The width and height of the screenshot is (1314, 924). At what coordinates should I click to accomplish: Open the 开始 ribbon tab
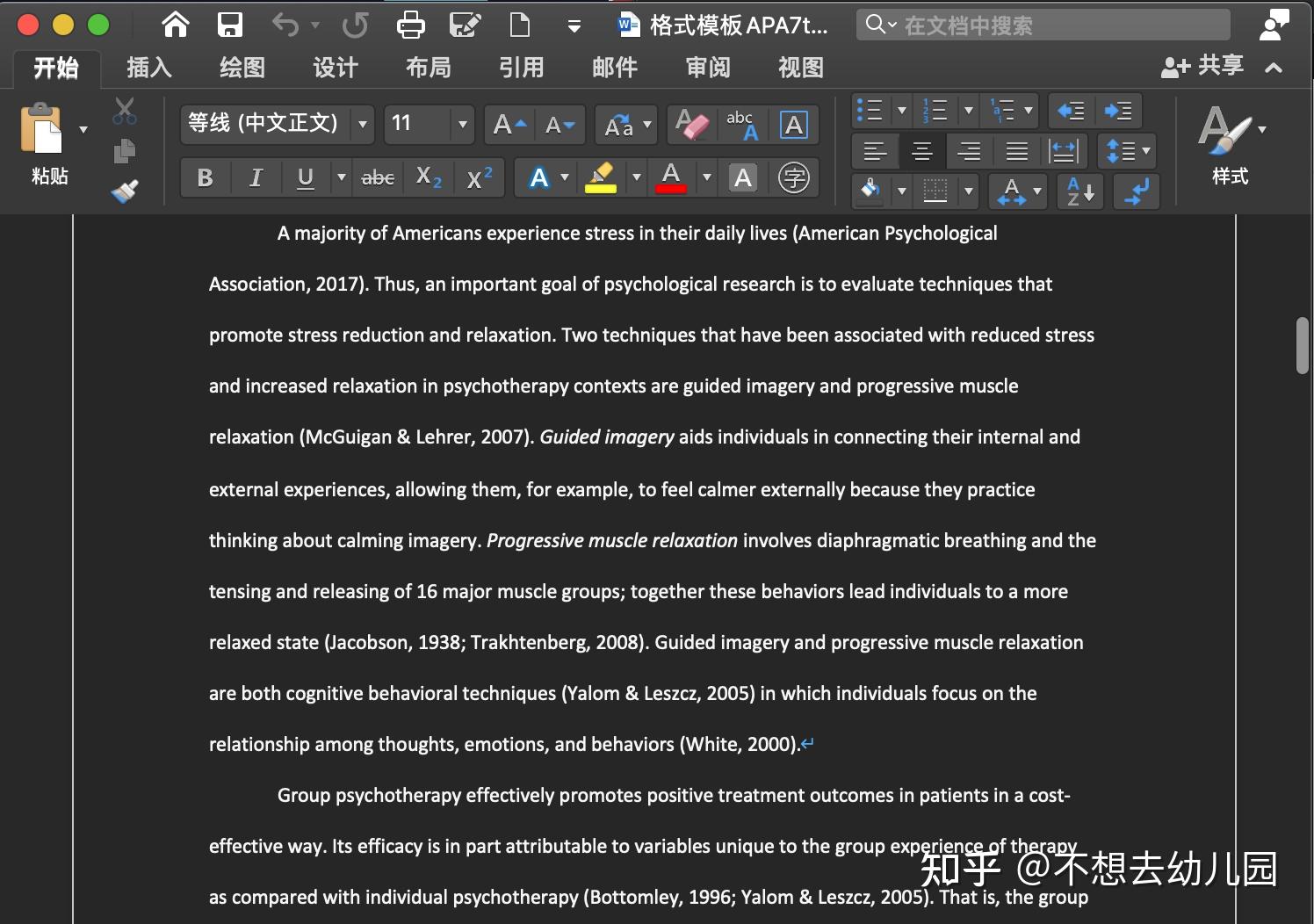pyautogui.click(x=56, y=68)
